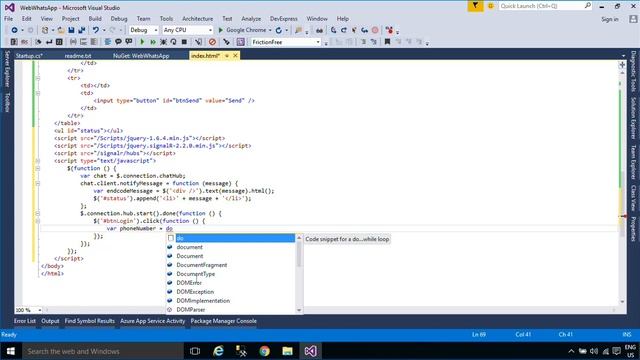The width and height of the screenshot is (640, 360).
Task: Click the black stop square icon
Action: (x=184, y=42)
